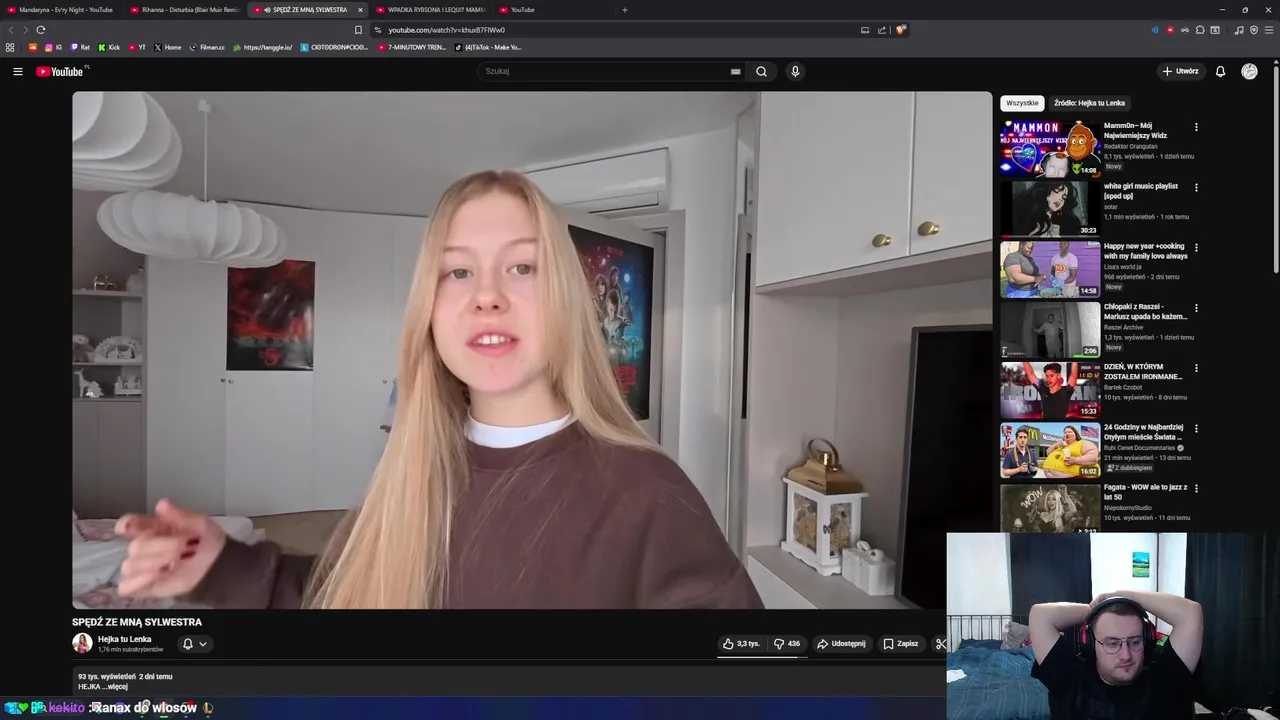Click the red extension icon in toolbar

[x=1170, y=30]
